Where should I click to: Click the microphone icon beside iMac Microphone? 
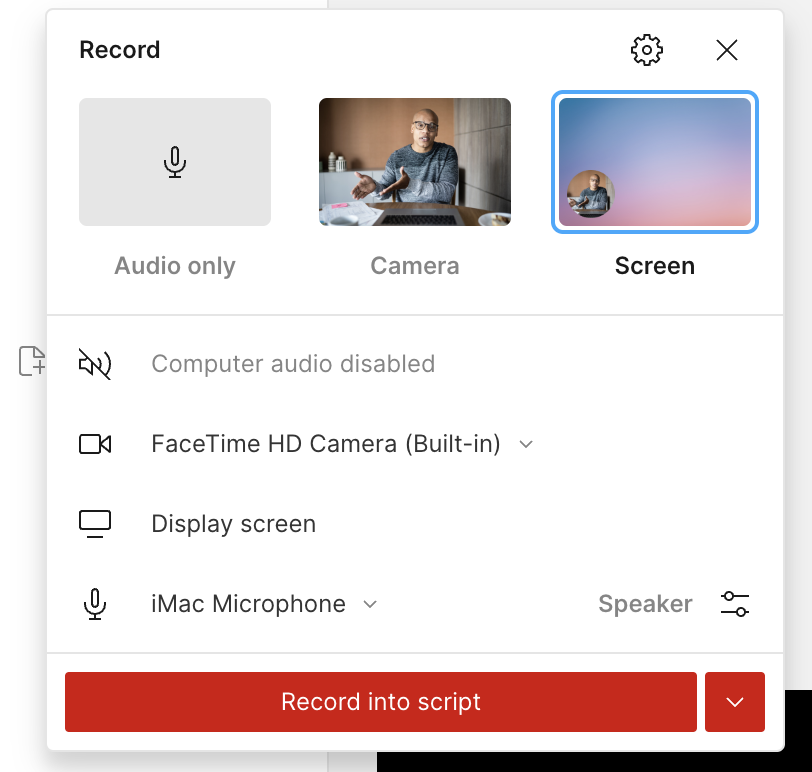(94, 603)
